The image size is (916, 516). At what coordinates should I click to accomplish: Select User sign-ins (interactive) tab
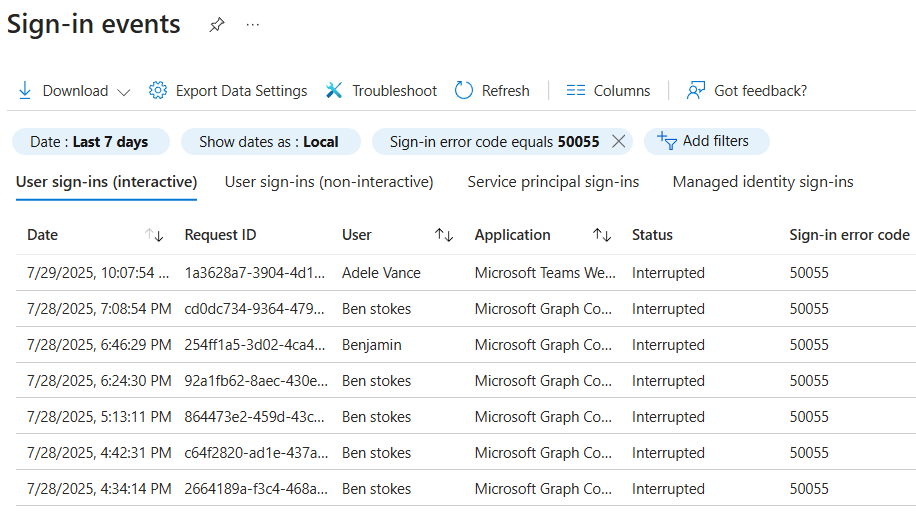106,182
